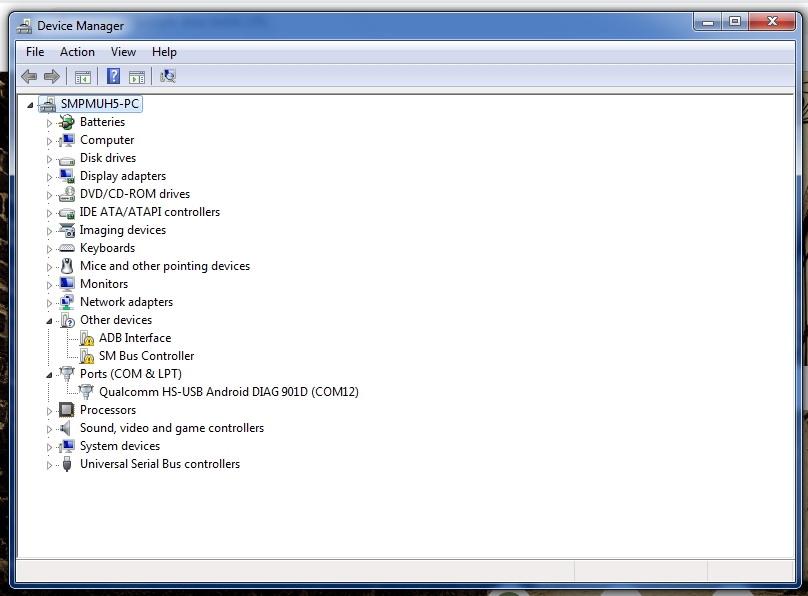Open the Action menu
This screenshot has height=596, width=808.
click(x=77, y=51)
